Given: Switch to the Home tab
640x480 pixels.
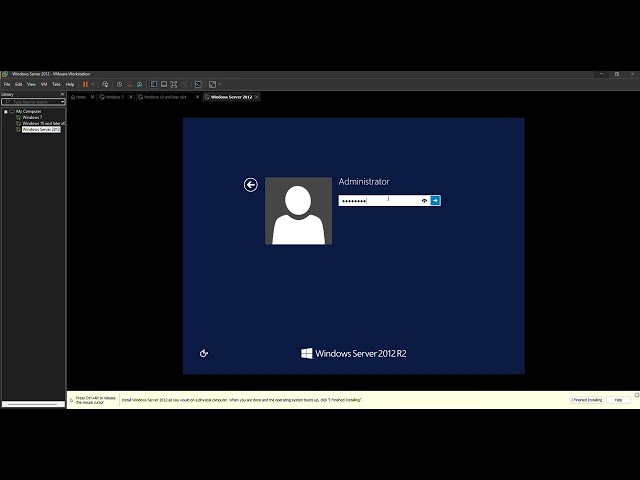Looking at the screenshot, I should click(x=79, y=97).
